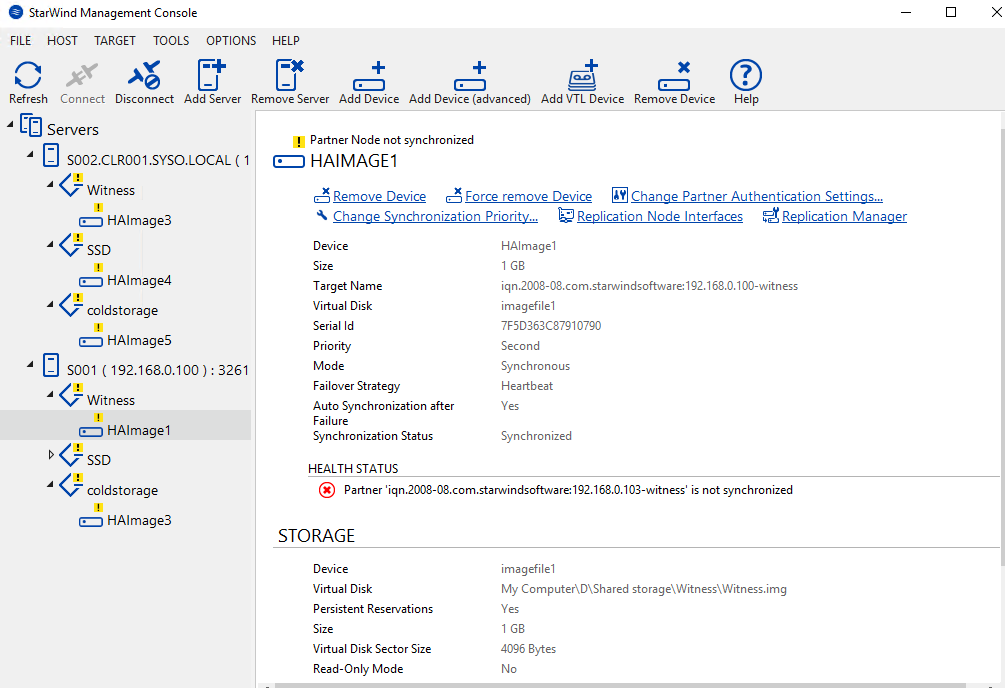Click coldstorage target icon under S002
1005x688 pixels.
[x=71, y=305]
